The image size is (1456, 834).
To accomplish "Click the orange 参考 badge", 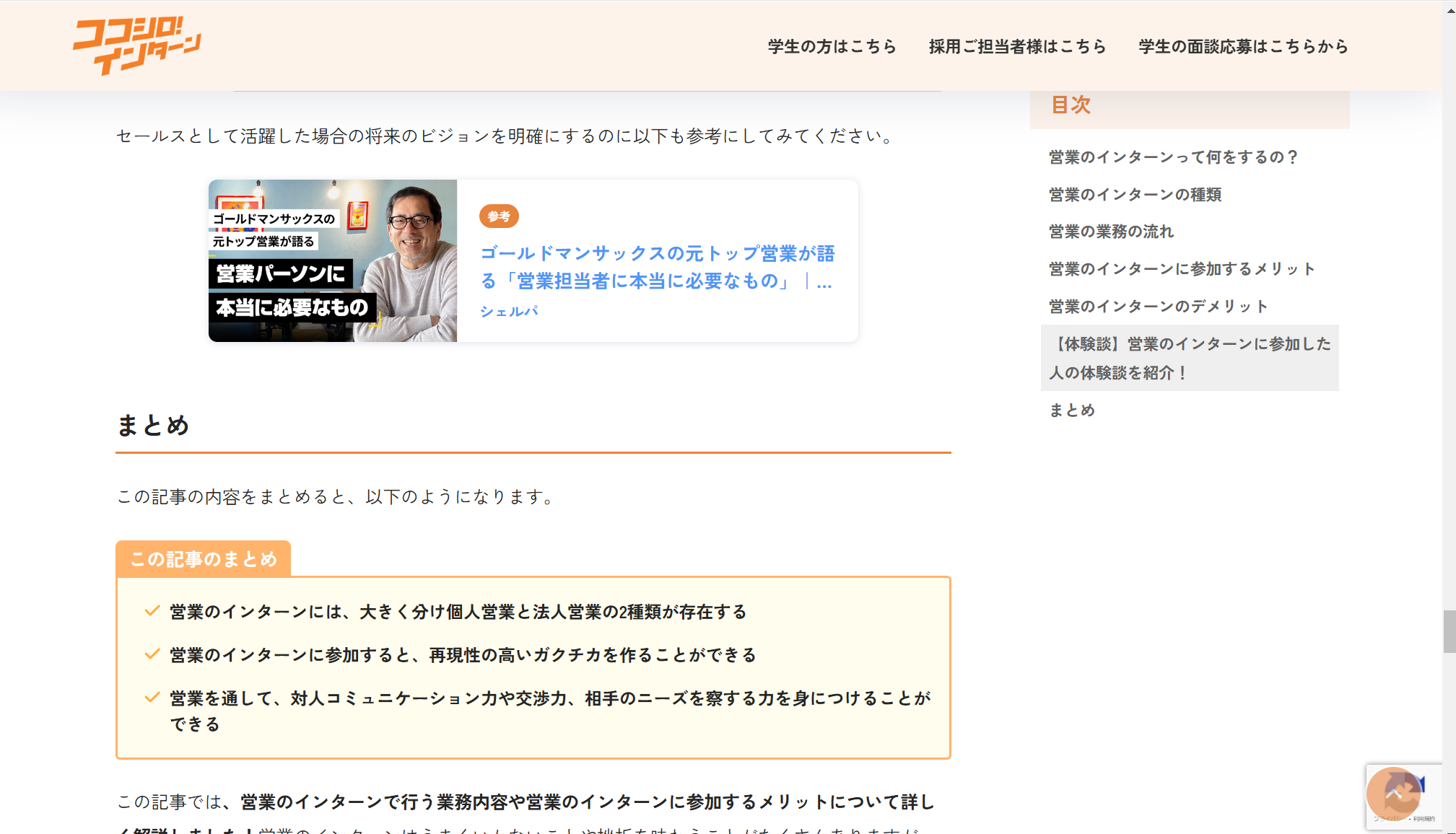I will (499, 216).
